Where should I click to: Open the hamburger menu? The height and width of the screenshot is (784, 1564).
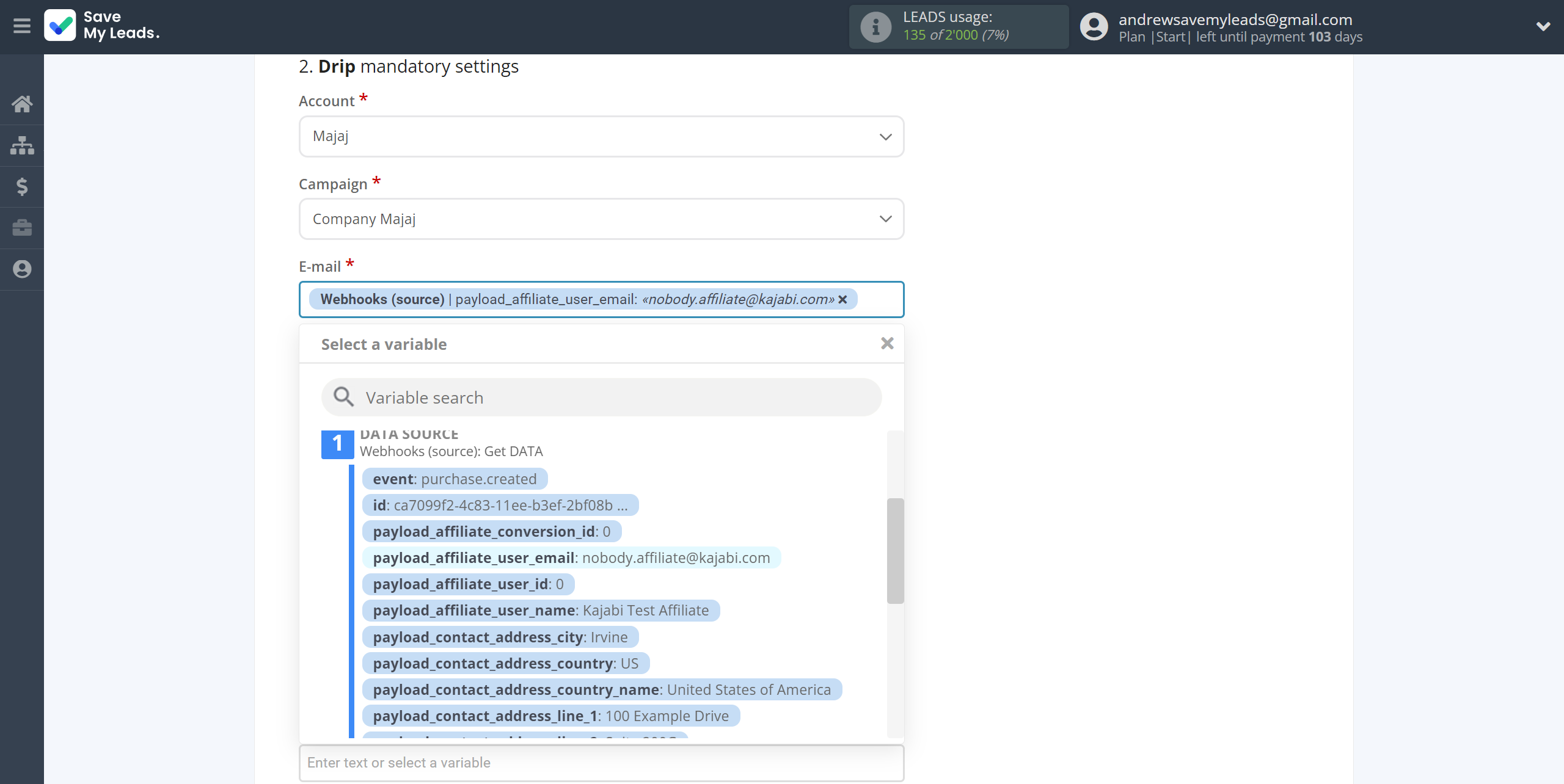pyautogui.click(x=22, y=26)
